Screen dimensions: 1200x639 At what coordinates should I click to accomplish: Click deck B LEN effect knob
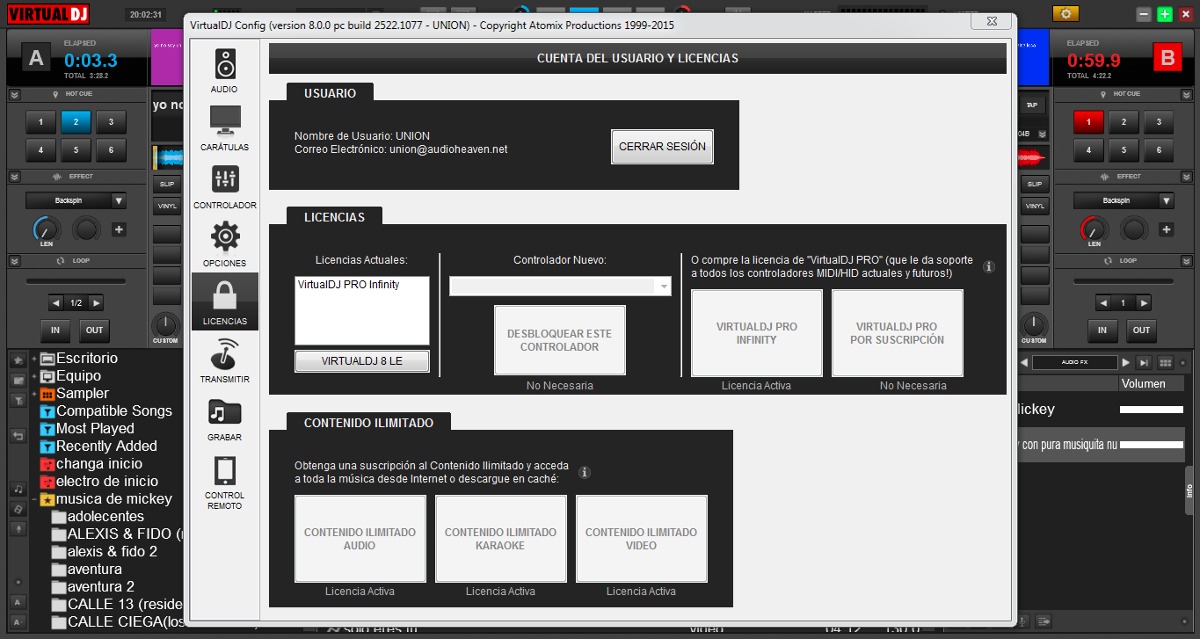[x=1094, y=229]
